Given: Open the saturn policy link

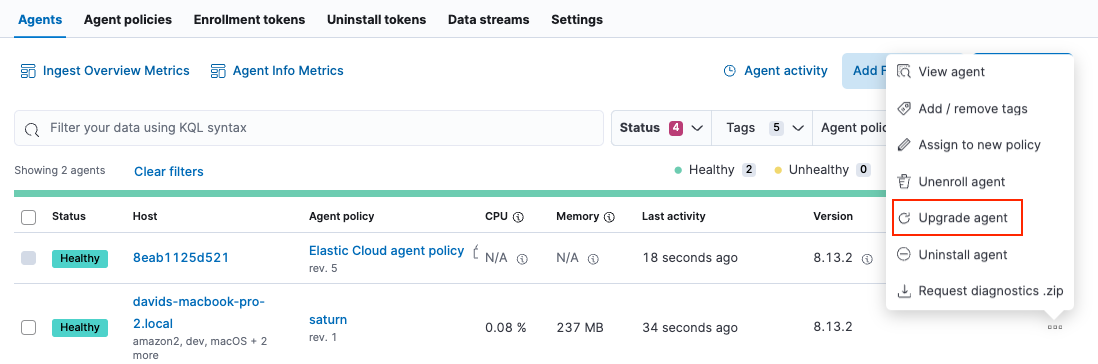Looking at the screenshot, I should point(328,320).
